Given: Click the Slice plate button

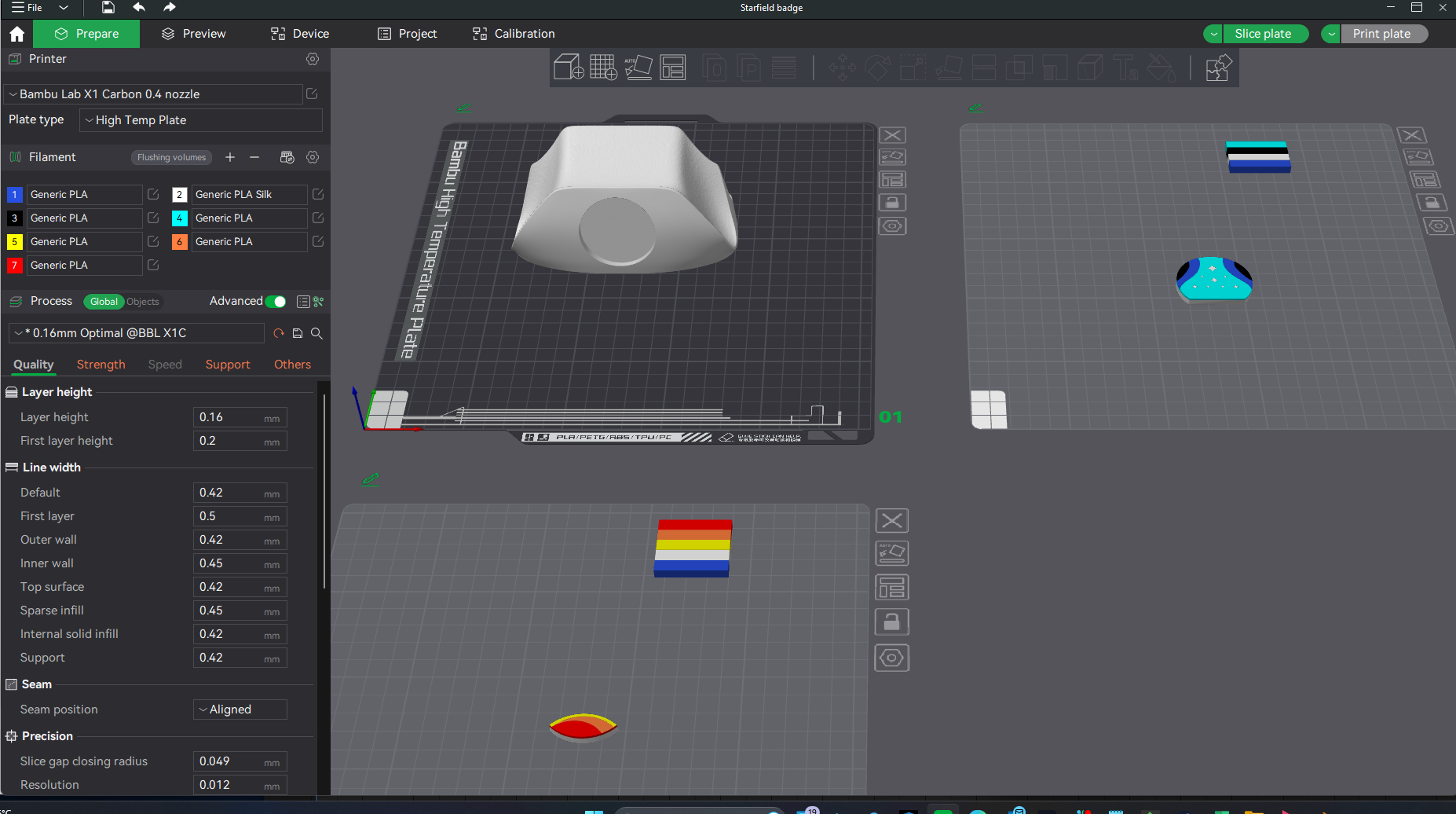Looking at the screenshot, I should (x=1262, y=34).
